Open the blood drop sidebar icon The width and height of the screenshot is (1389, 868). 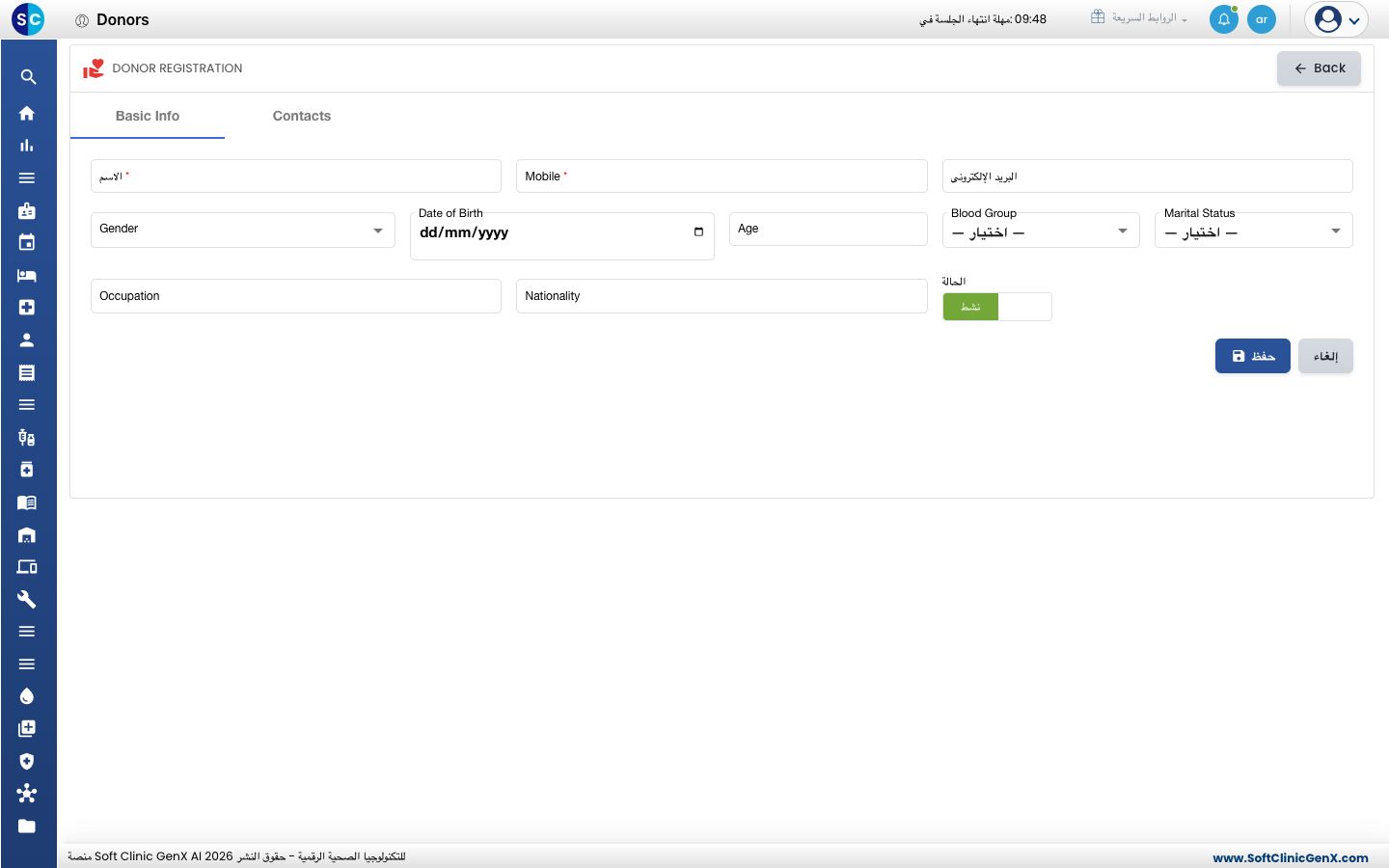pyautogui.click(x=27, y=696)
